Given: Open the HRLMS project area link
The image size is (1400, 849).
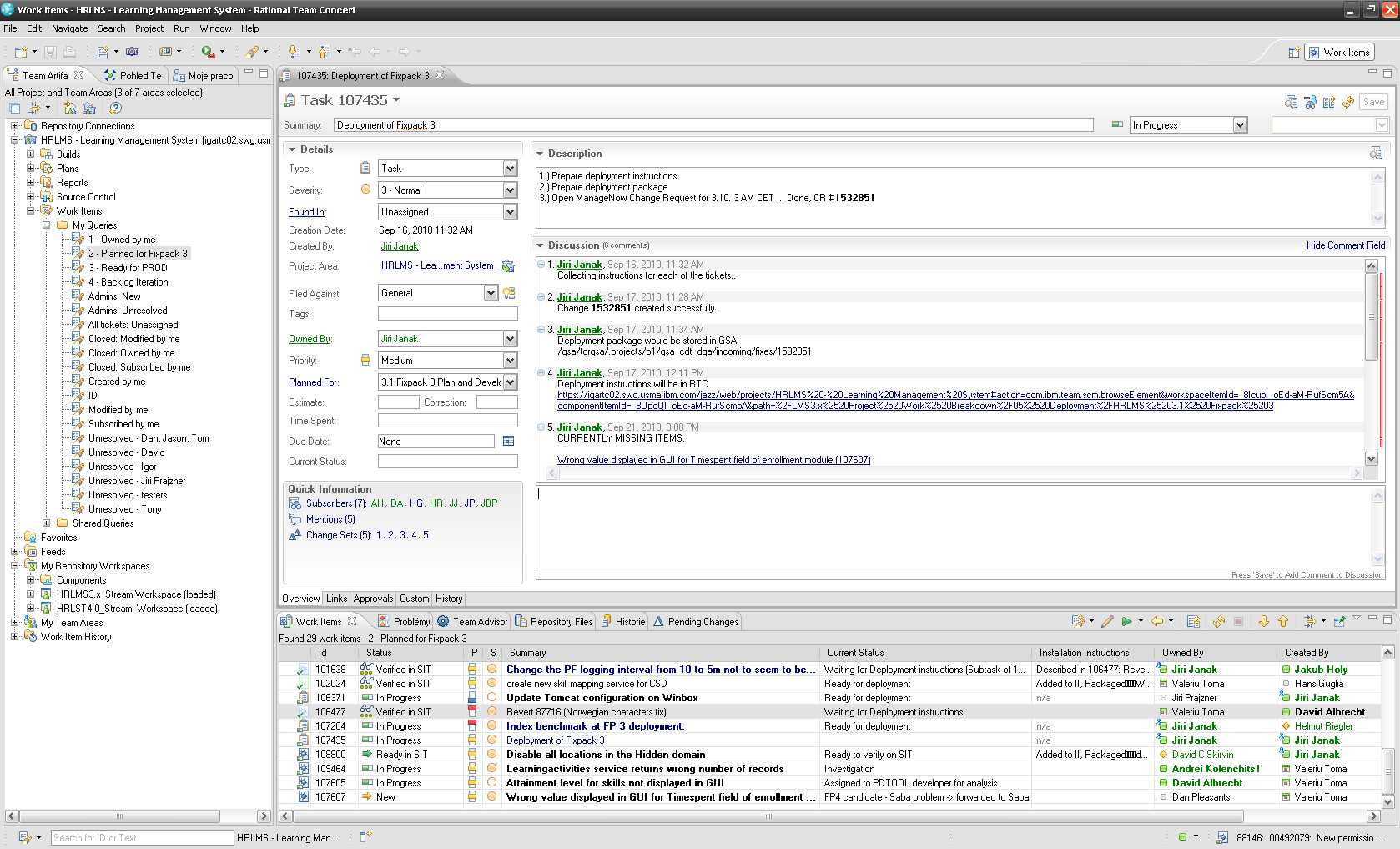Looking at the screenshot, I should pyautogui.click(x=439, y=265).
